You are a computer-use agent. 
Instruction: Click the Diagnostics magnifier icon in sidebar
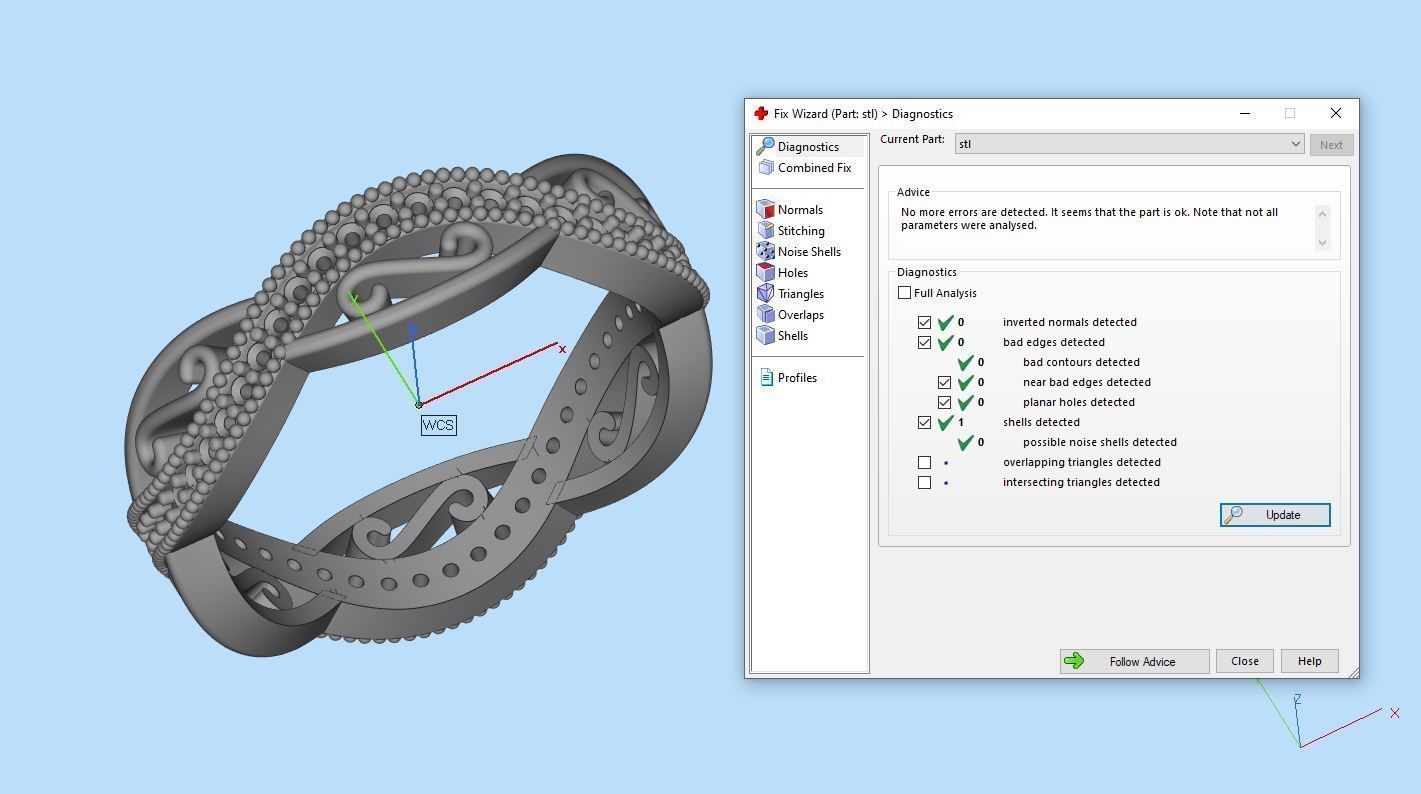pyautogui.click(x=766, y=147)
